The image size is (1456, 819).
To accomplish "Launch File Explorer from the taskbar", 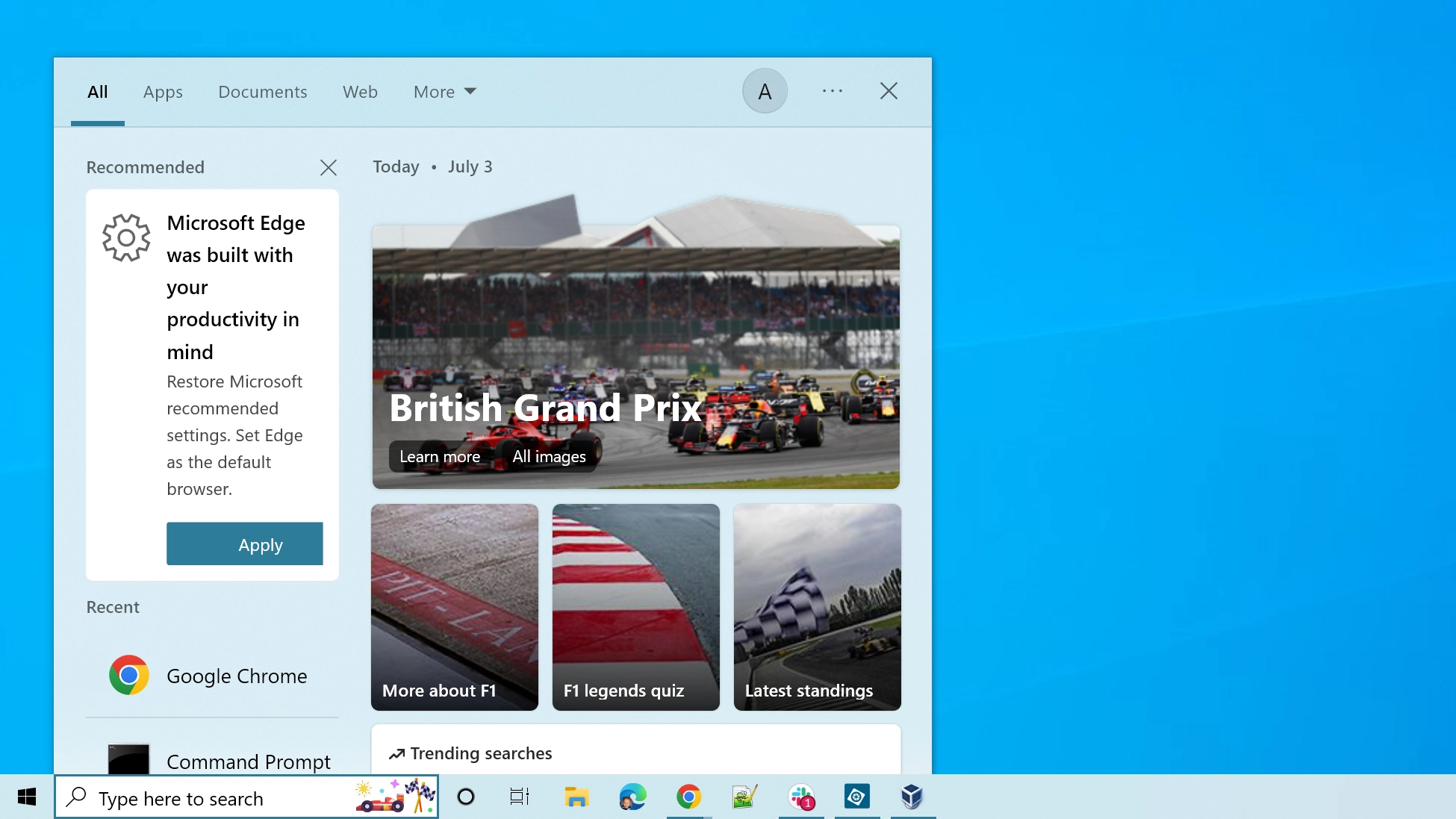I will coord(576,797).
